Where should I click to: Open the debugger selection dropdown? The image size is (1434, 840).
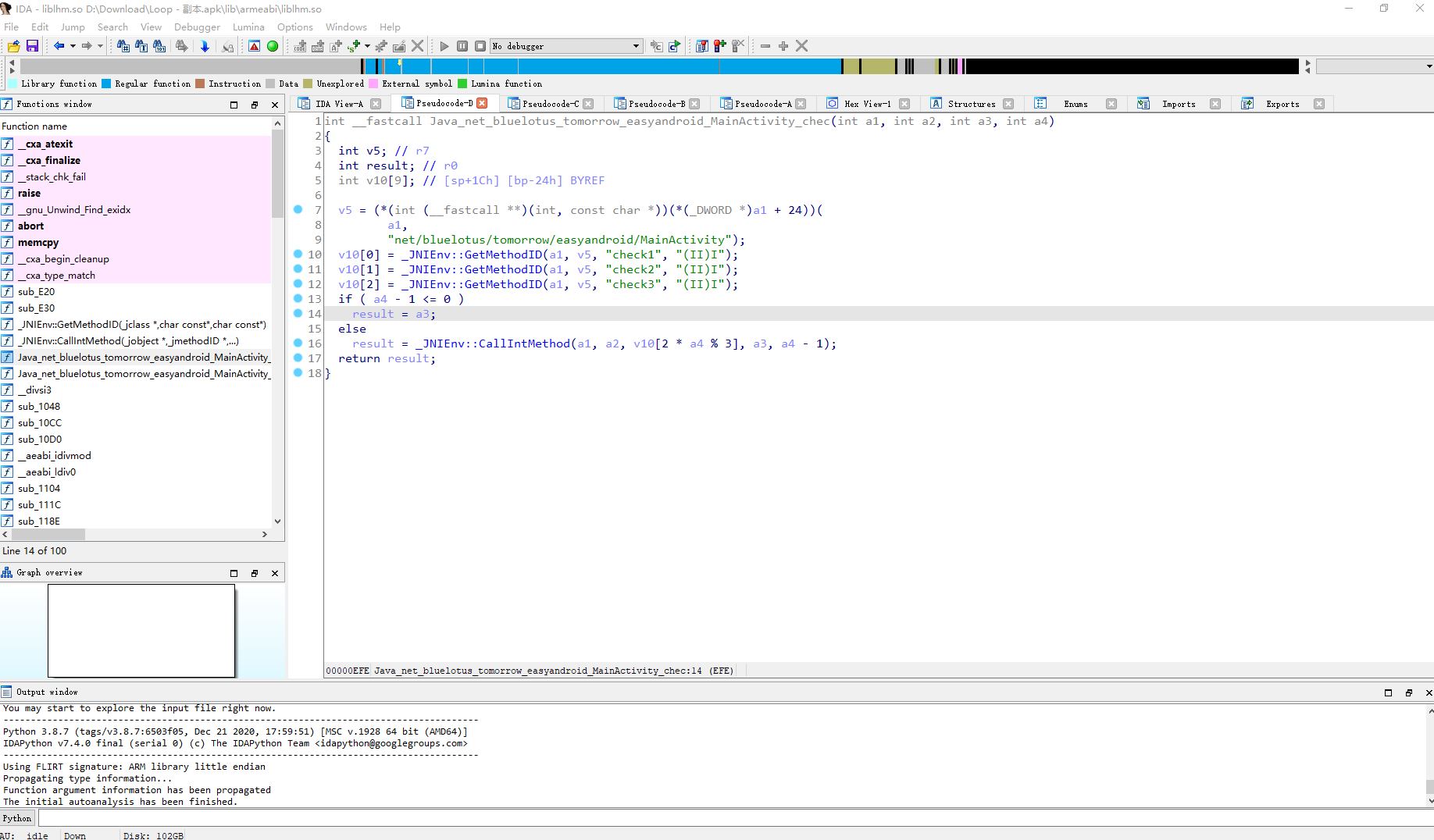566,46
